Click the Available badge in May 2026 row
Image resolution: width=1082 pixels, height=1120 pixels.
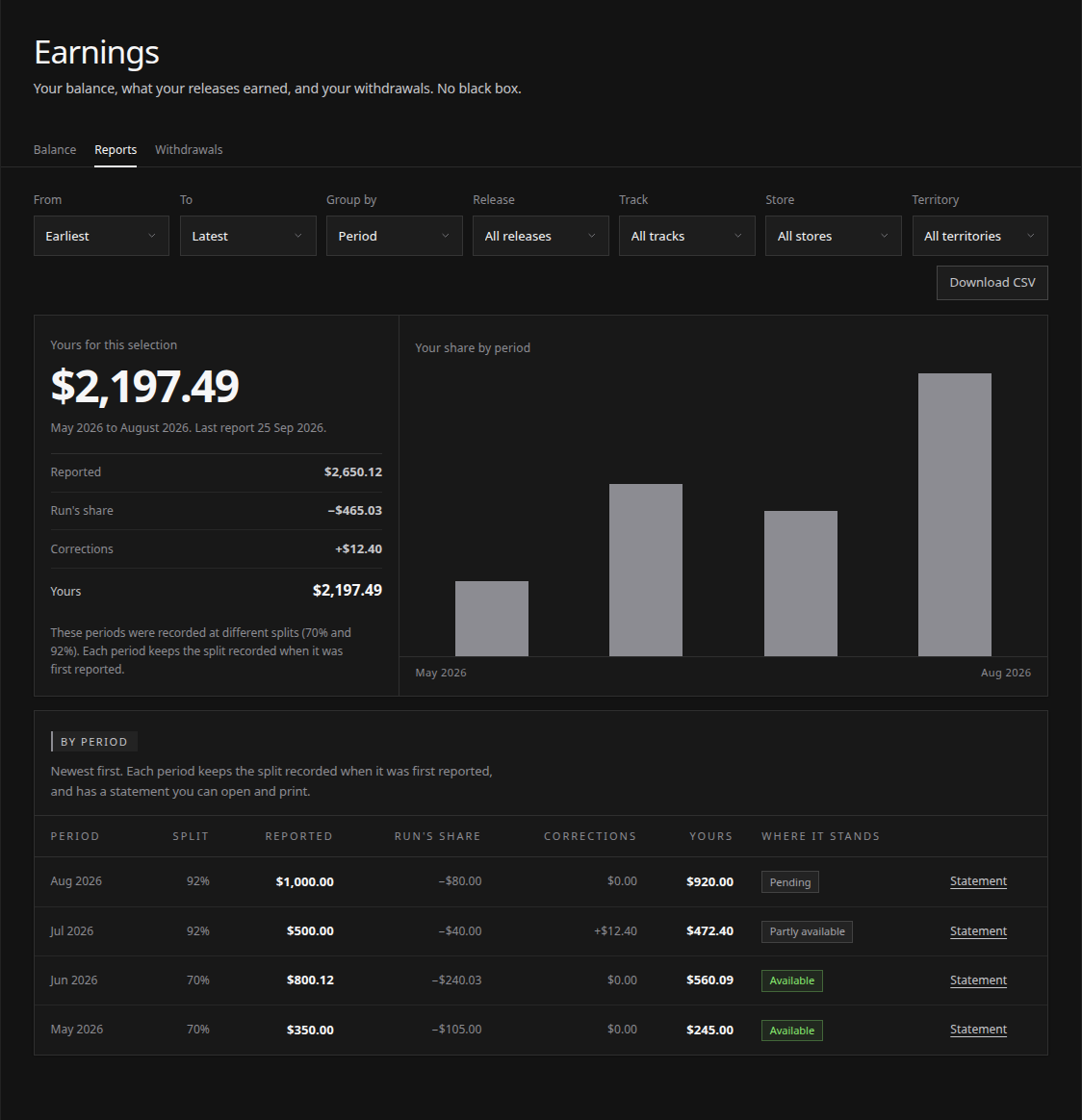click(792, 1031)
